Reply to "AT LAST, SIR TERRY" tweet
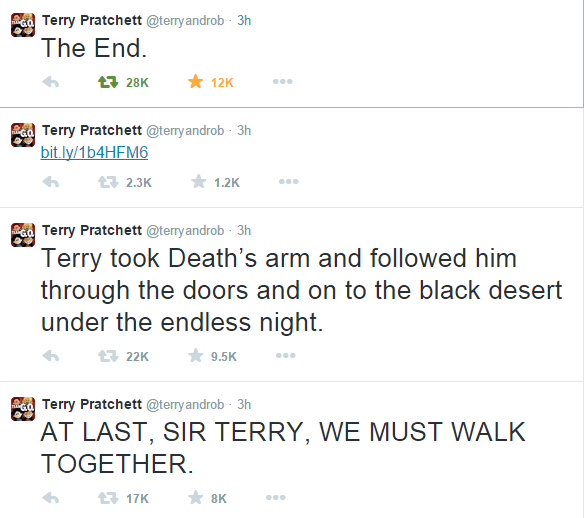 (51, 498)
